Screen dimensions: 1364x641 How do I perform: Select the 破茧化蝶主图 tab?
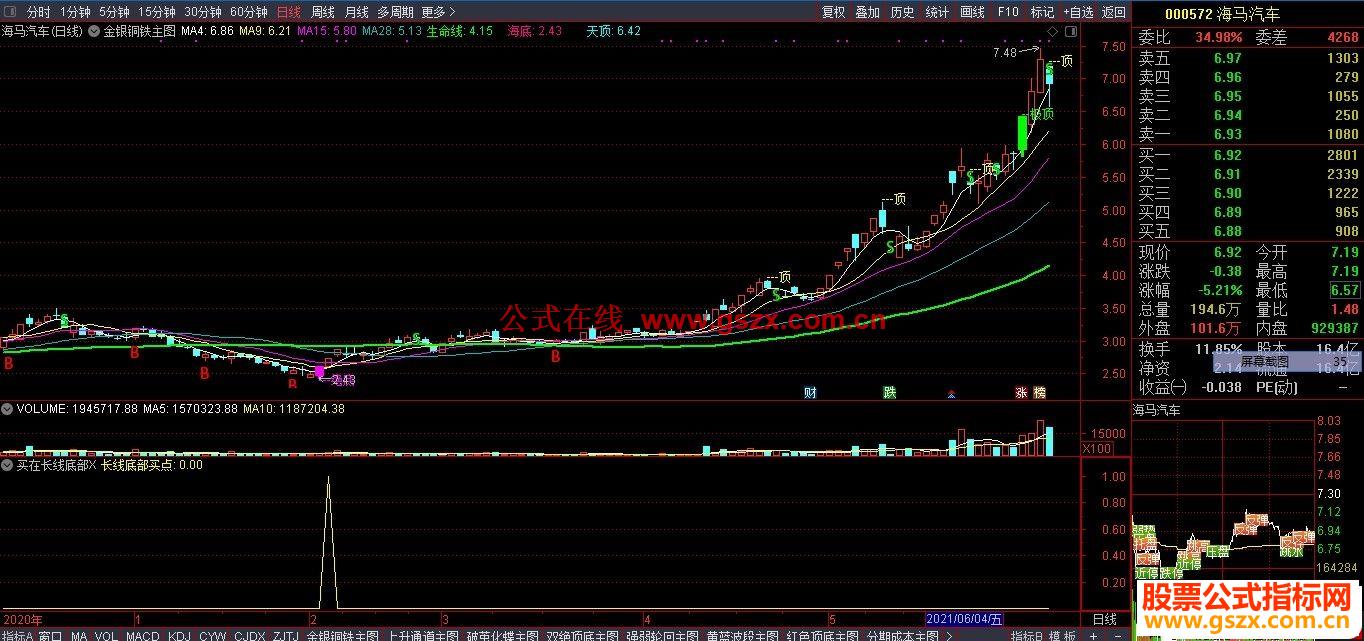pos(503,635)
